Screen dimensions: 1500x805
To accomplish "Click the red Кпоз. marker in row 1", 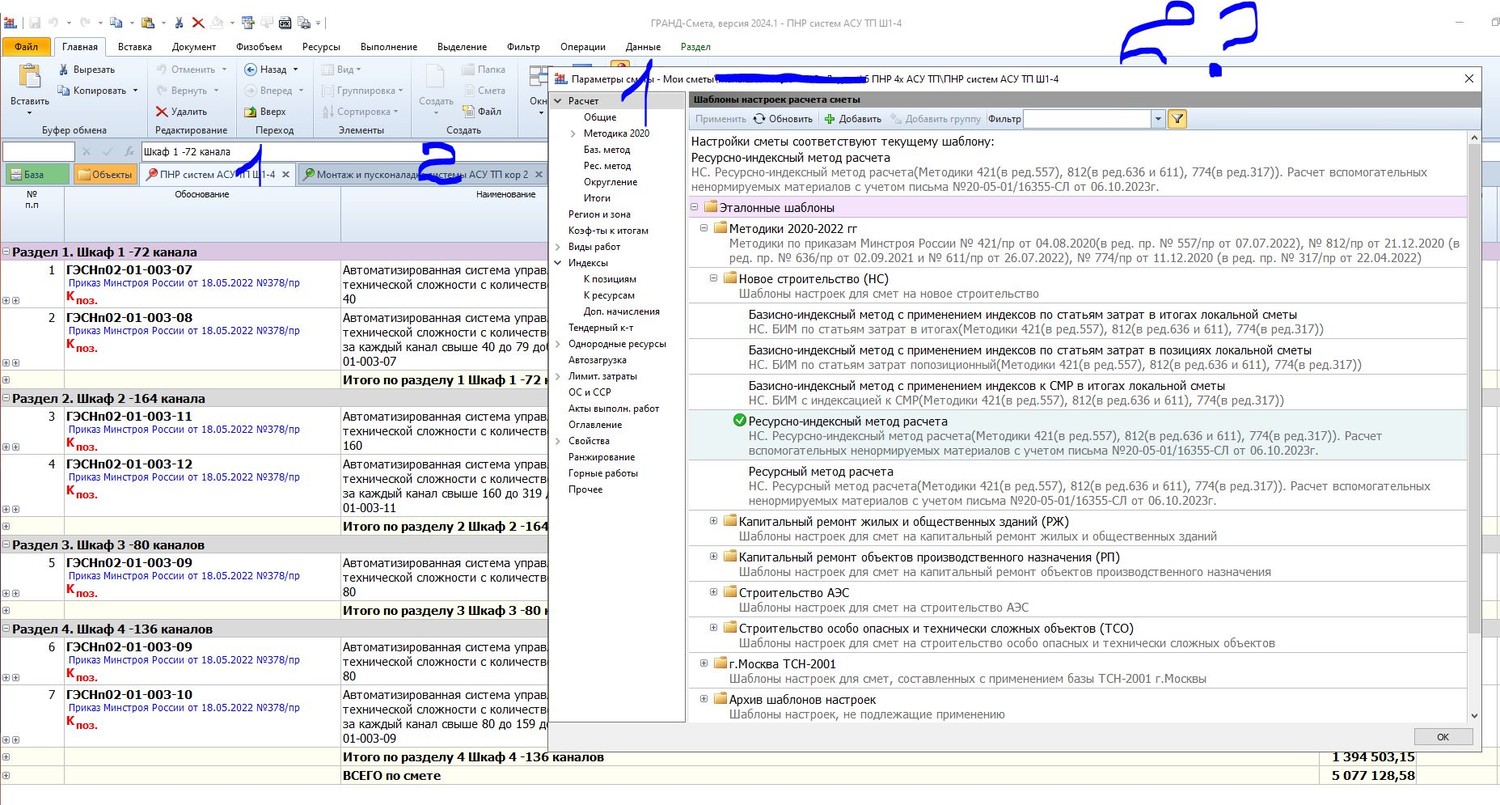I will point(81,297).
